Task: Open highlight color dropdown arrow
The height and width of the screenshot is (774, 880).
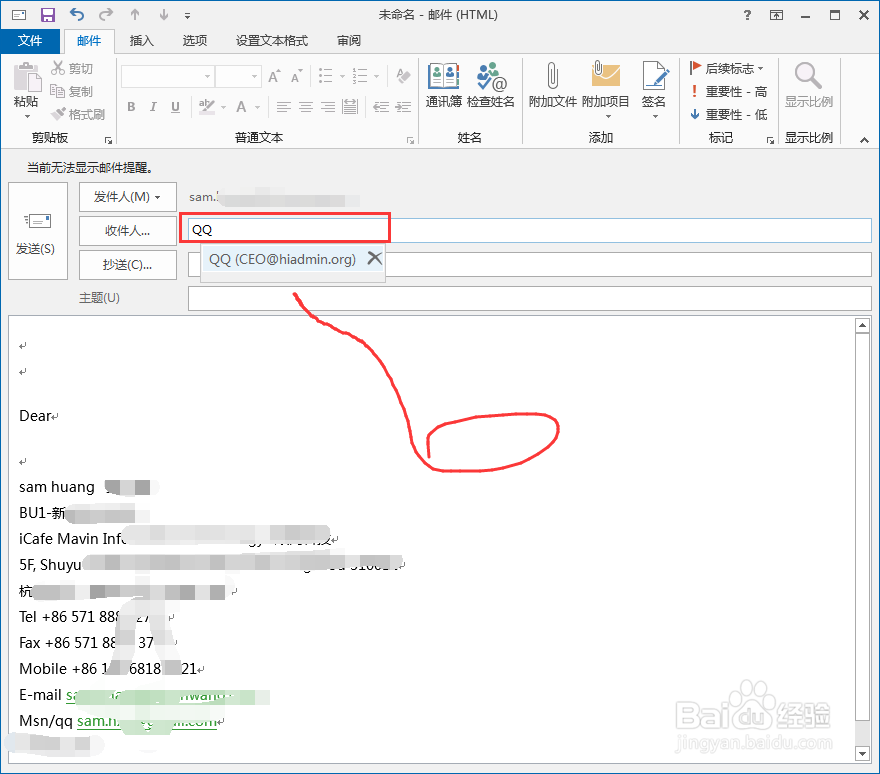Action: [x=223, y=107]
